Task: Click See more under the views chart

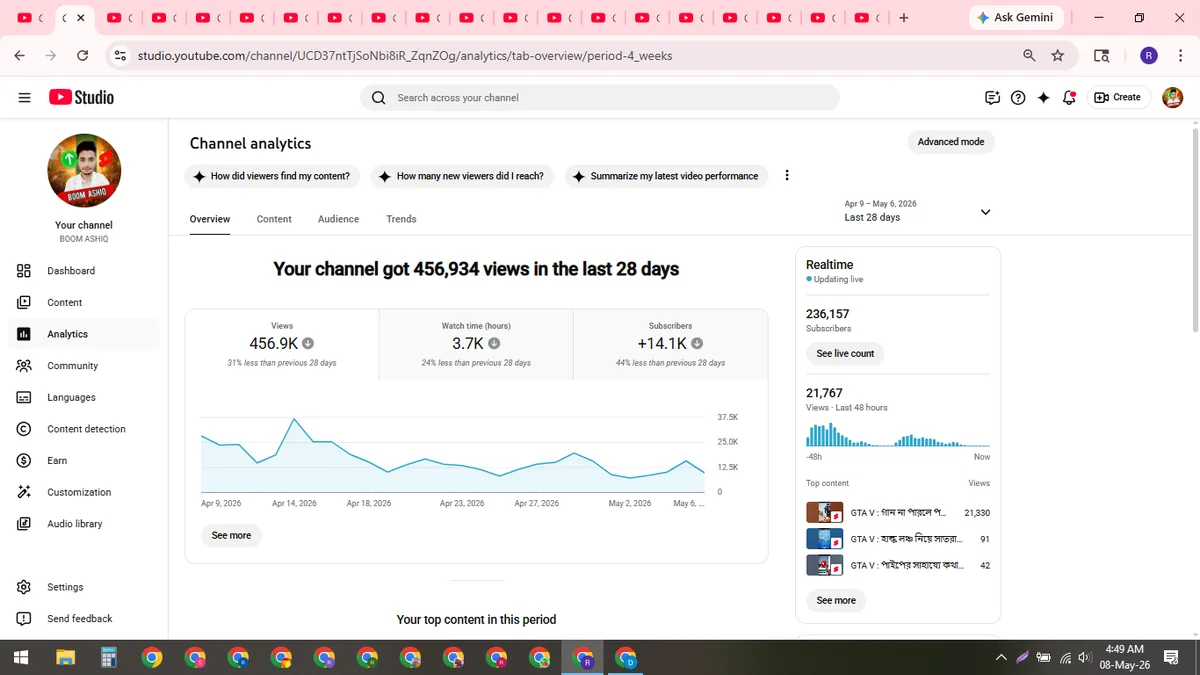Action: pos(231,536)
